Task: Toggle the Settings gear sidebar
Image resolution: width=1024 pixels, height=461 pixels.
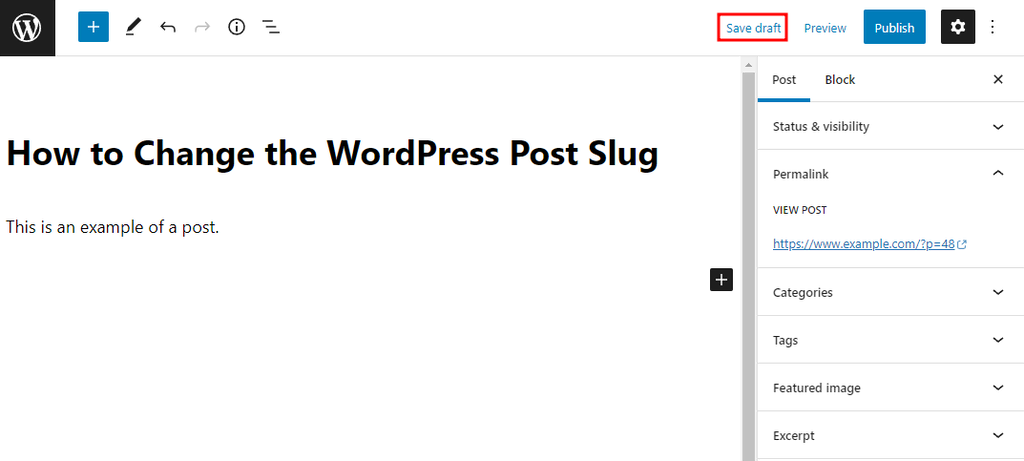Action: (x=958, y=28)
